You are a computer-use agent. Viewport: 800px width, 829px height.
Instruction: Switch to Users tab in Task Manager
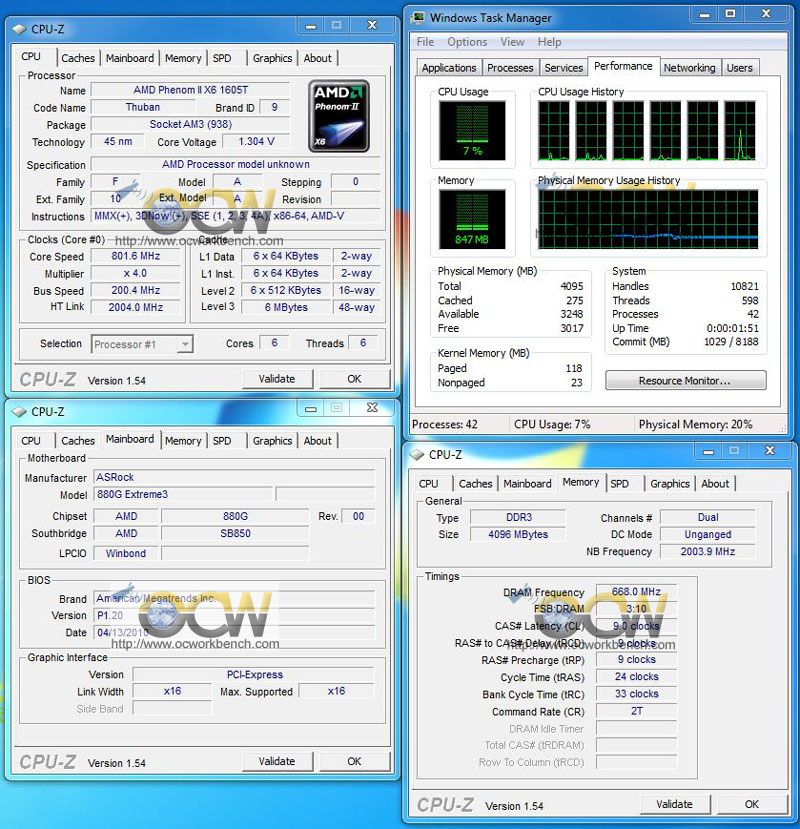pyautogui.click(x=739, y=68)
